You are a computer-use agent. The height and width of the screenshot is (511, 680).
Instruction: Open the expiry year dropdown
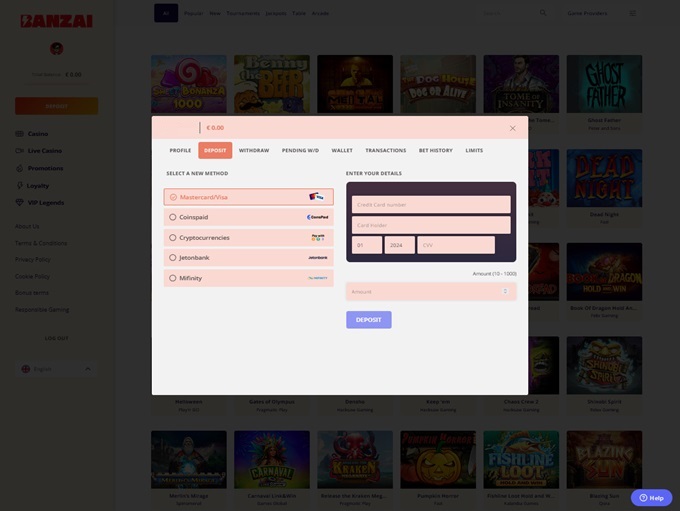pos(399,245)
